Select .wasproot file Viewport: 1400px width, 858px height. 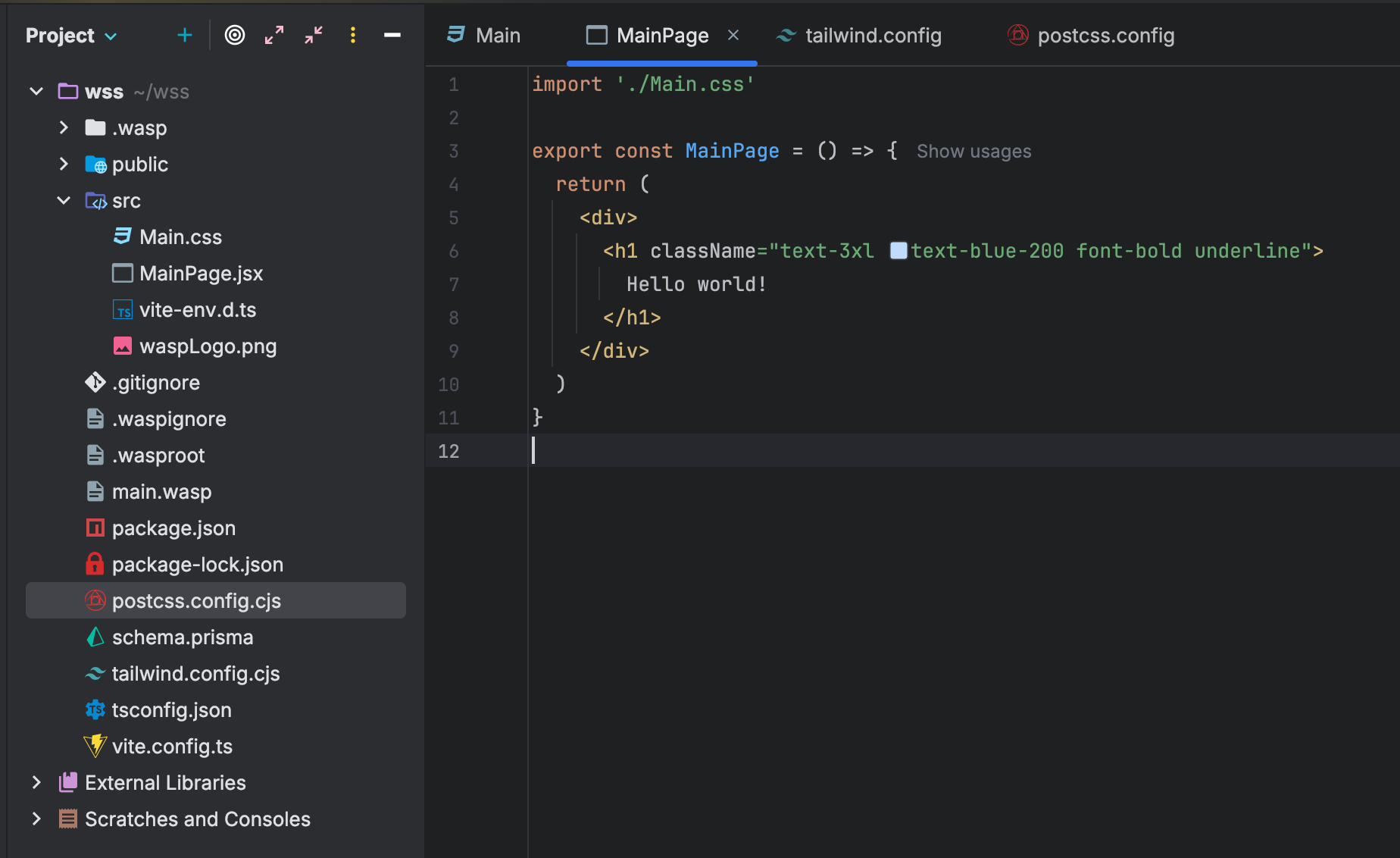click(x=158, y=456)
